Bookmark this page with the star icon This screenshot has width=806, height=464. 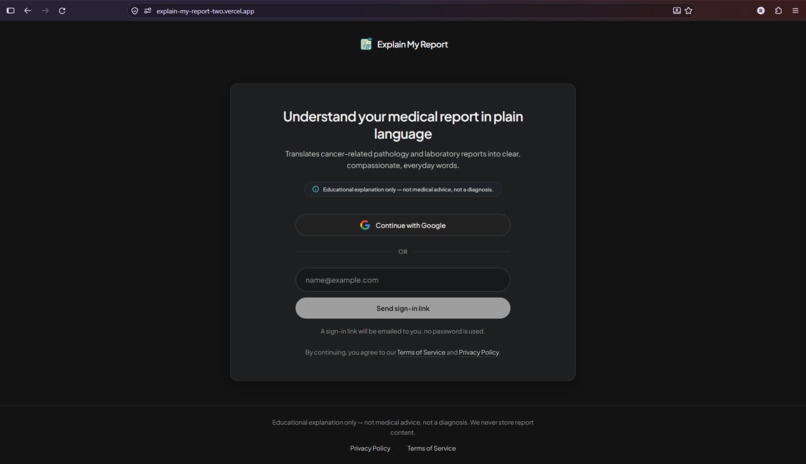(x=689, y=10)
